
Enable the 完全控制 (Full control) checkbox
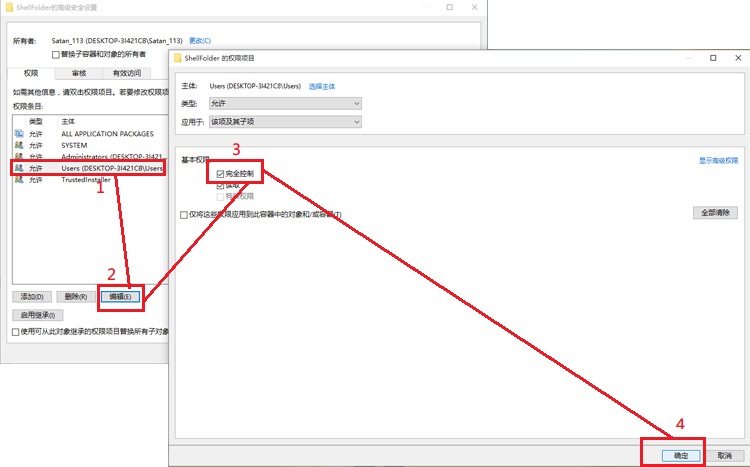(221, 174)
